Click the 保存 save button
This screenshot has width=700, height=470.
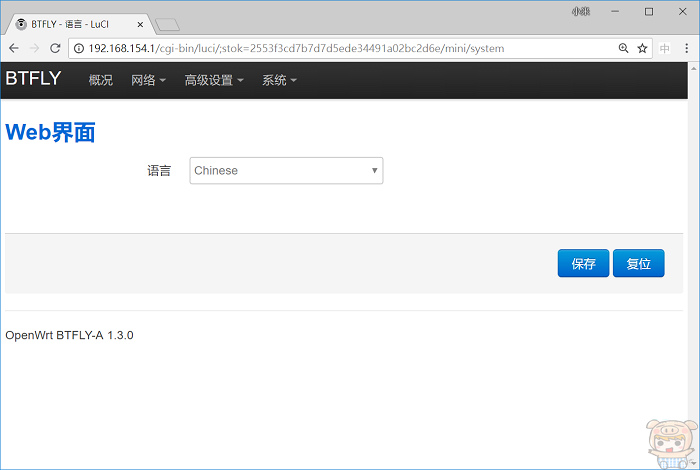coord(583,263)
